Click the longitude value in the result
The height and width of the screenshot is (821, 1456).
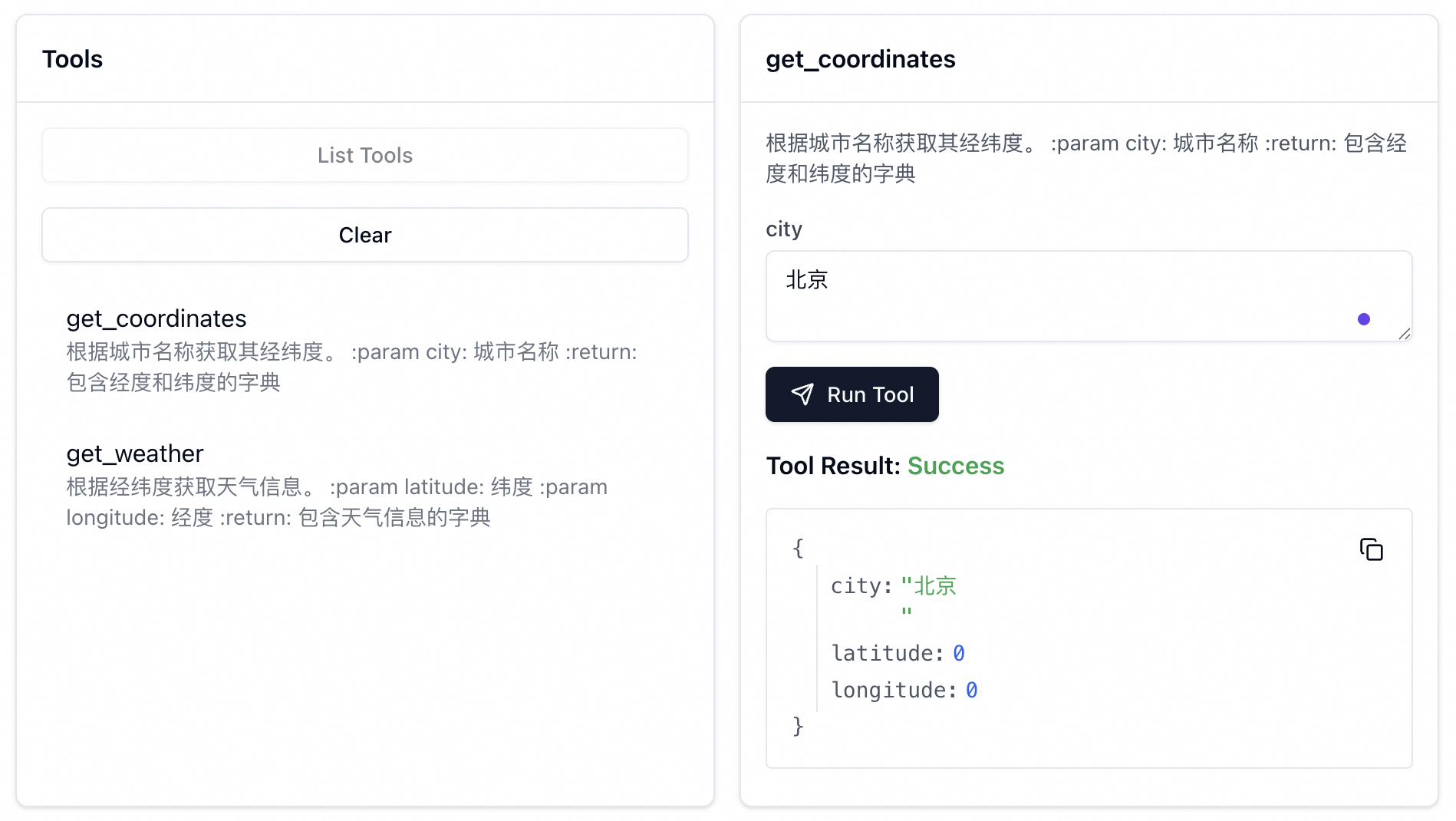click(971, 690)
